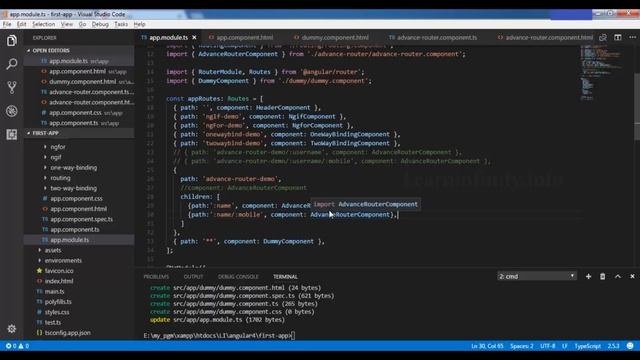Open the terminal selector dropdown 2: cmd
The width and height of the screenshot is (640, 360).
[x=536, y=276]
